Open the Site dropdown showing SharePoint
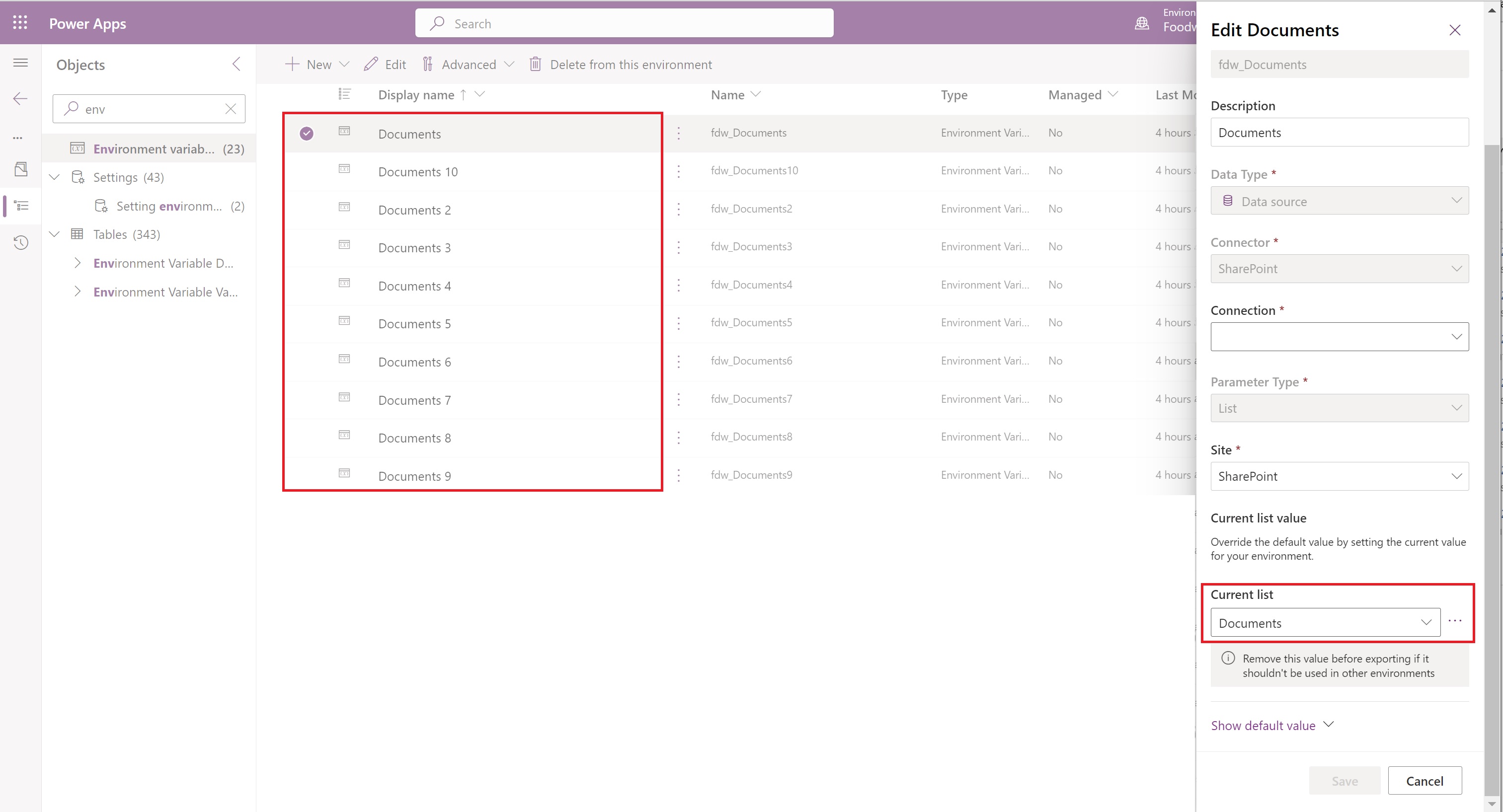 pos(1339,476)
